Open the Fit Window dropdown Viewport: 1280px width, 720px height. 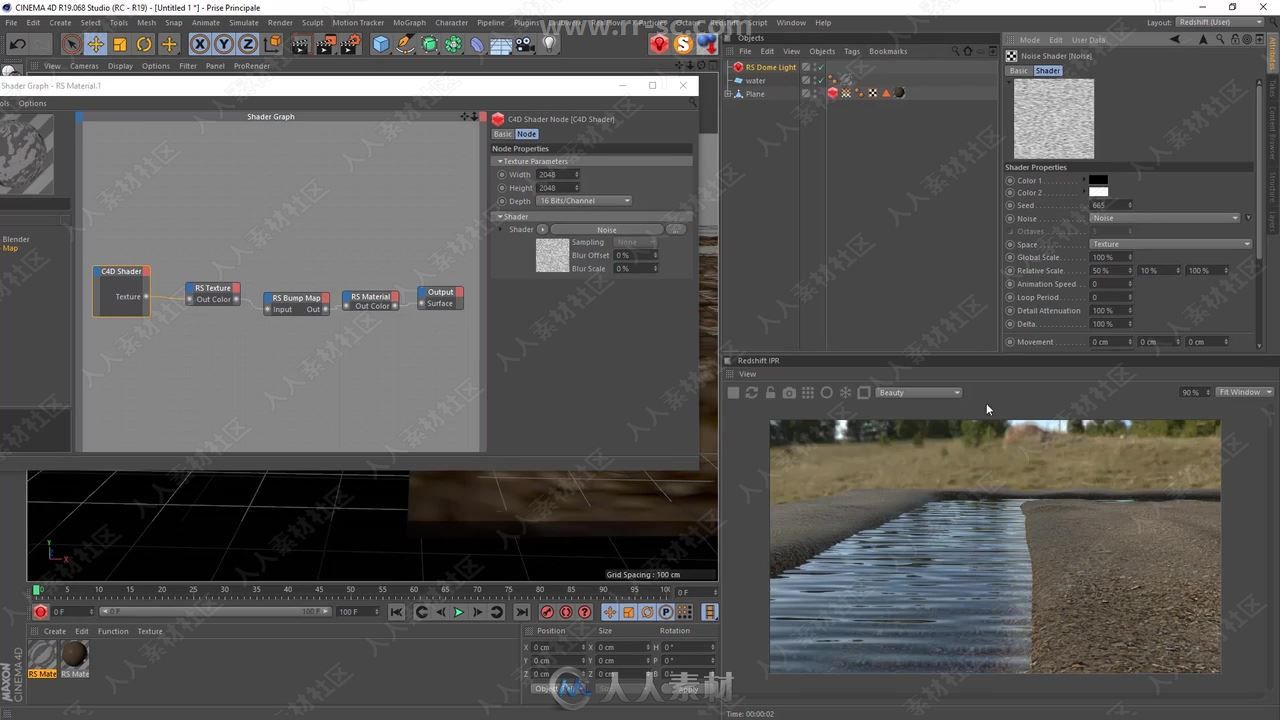1245,392
